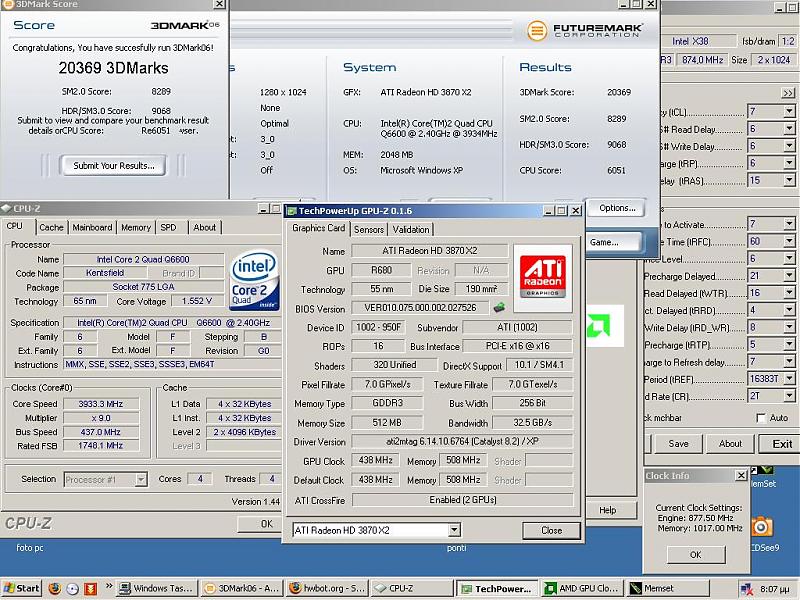The image size is (800, 600).
Task: Open the Mainboard tab in CPU-Z
Action: (x=92, y=228)
